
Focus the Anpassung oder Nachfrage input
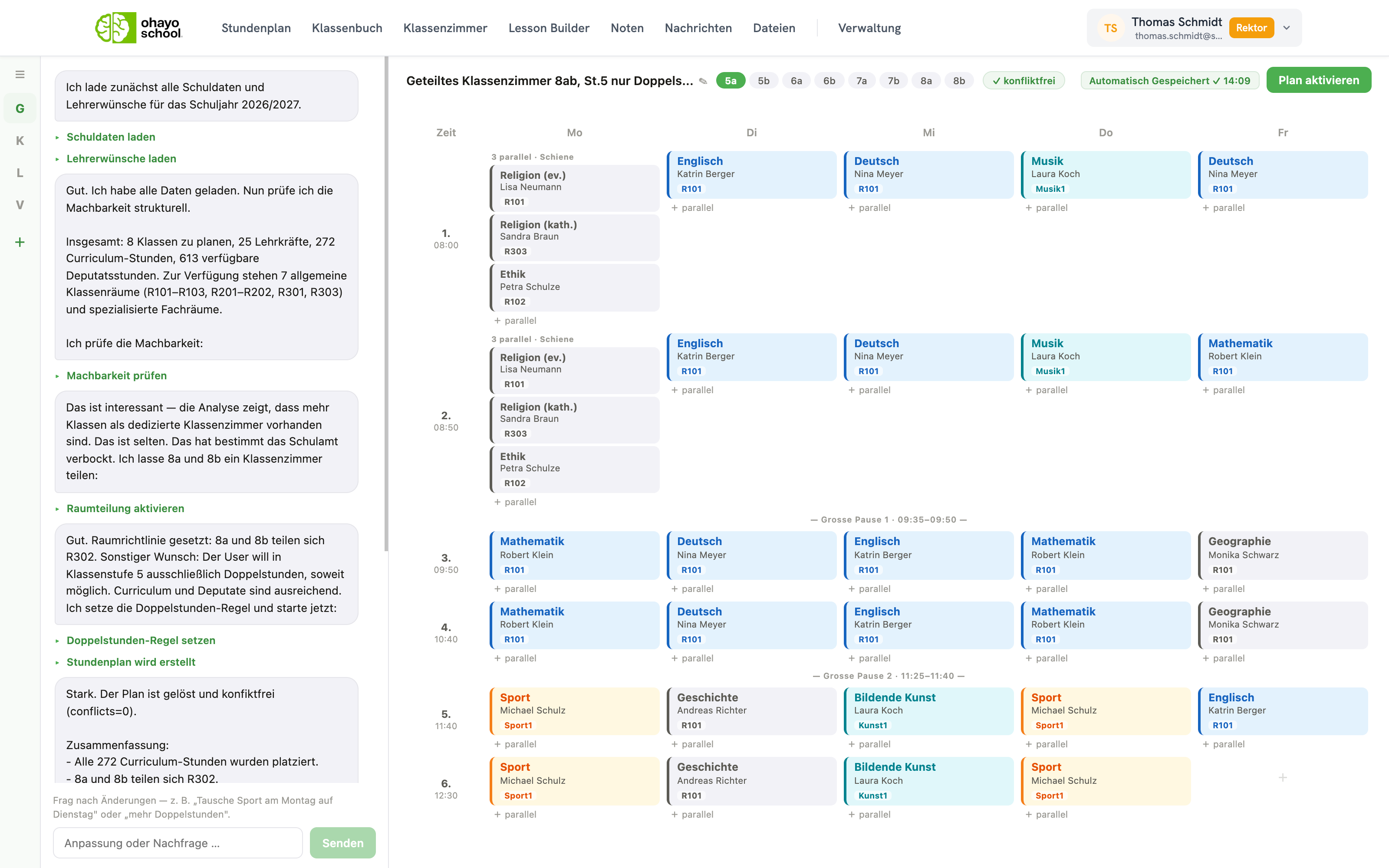click(x=178, y=842)
